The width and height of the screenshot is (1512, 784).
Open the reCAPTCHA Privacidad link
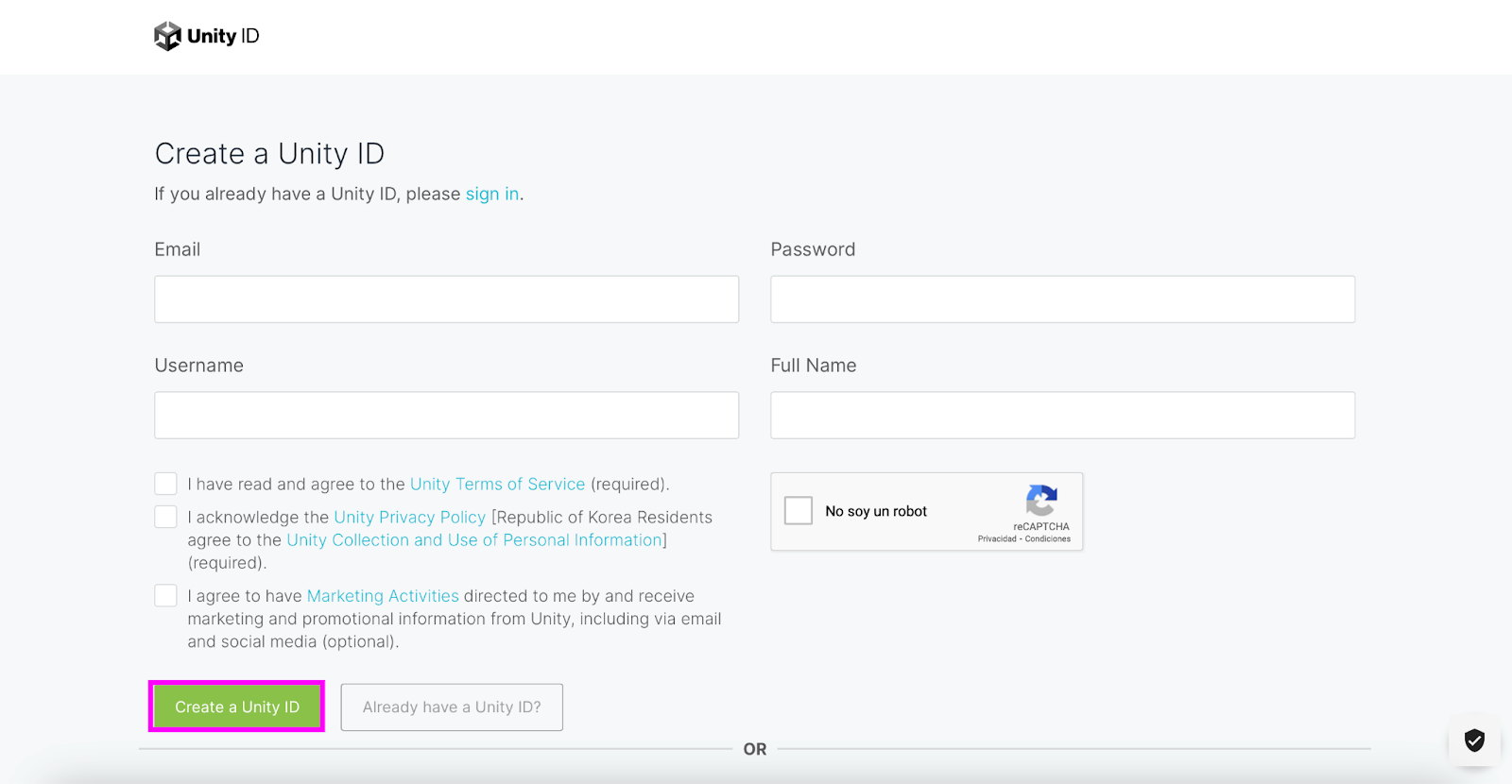click(x=997, y=538)
